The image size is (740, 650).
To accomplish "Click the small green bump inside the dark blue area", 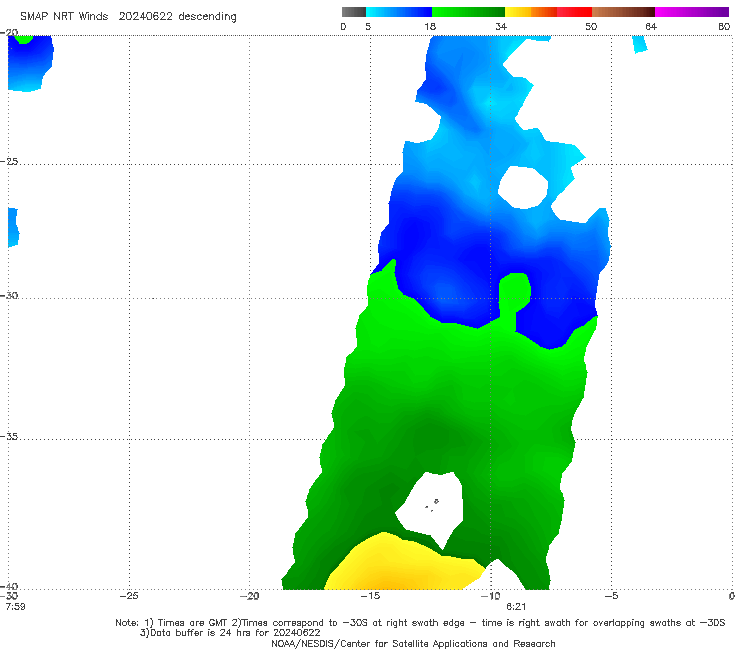I will (x=513, y=295).
